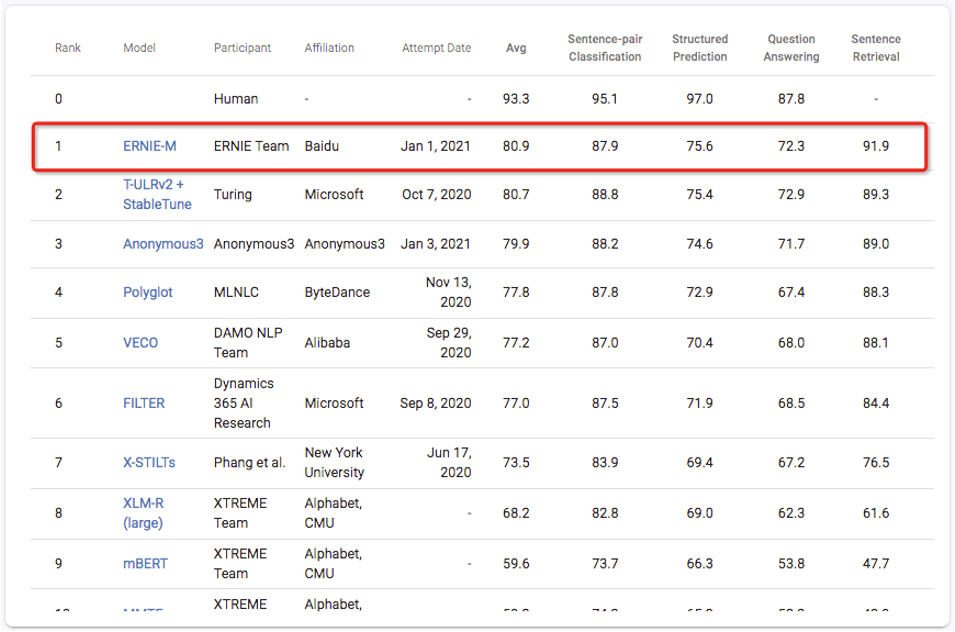This screenshot has height=632, width=955.
Task: Click the Anonymous3 model link
Action: click(x=163, y=244)
